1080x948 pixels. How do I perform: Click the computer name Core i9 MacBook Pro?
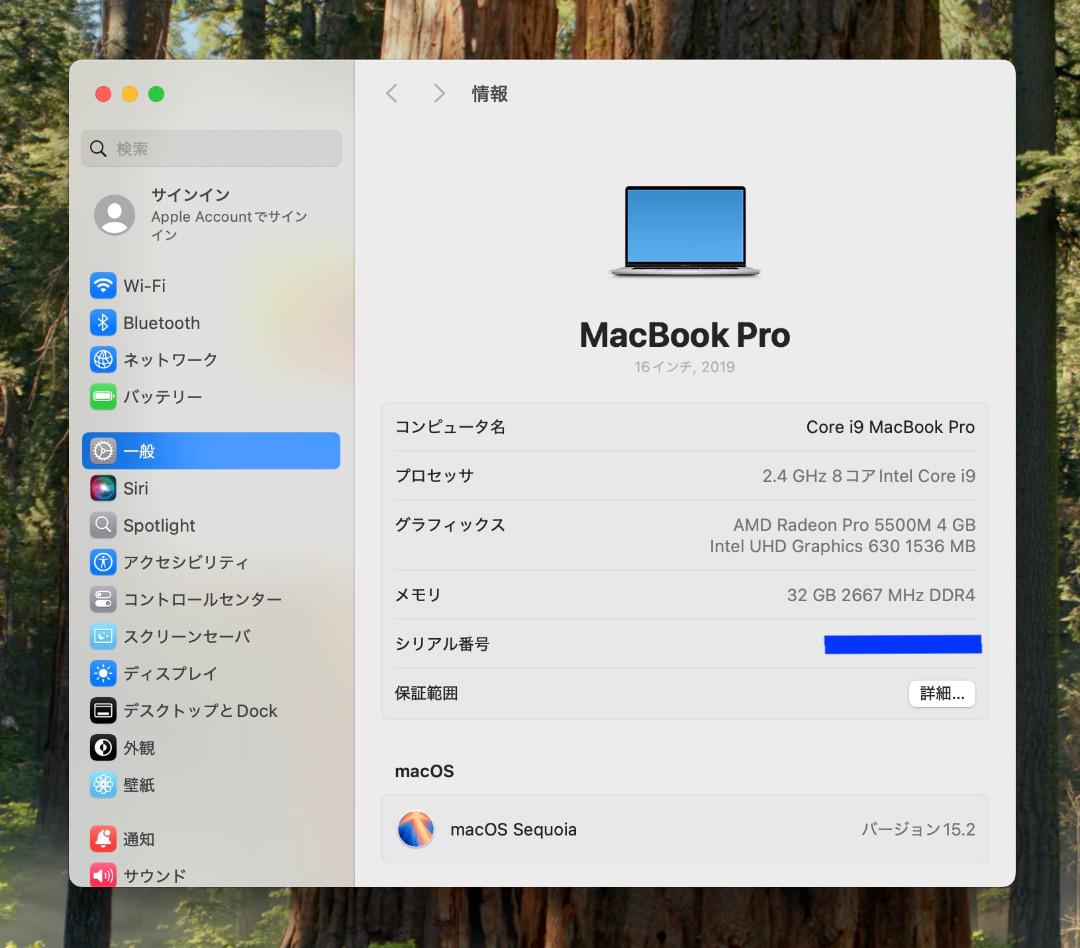pos(890,427)
